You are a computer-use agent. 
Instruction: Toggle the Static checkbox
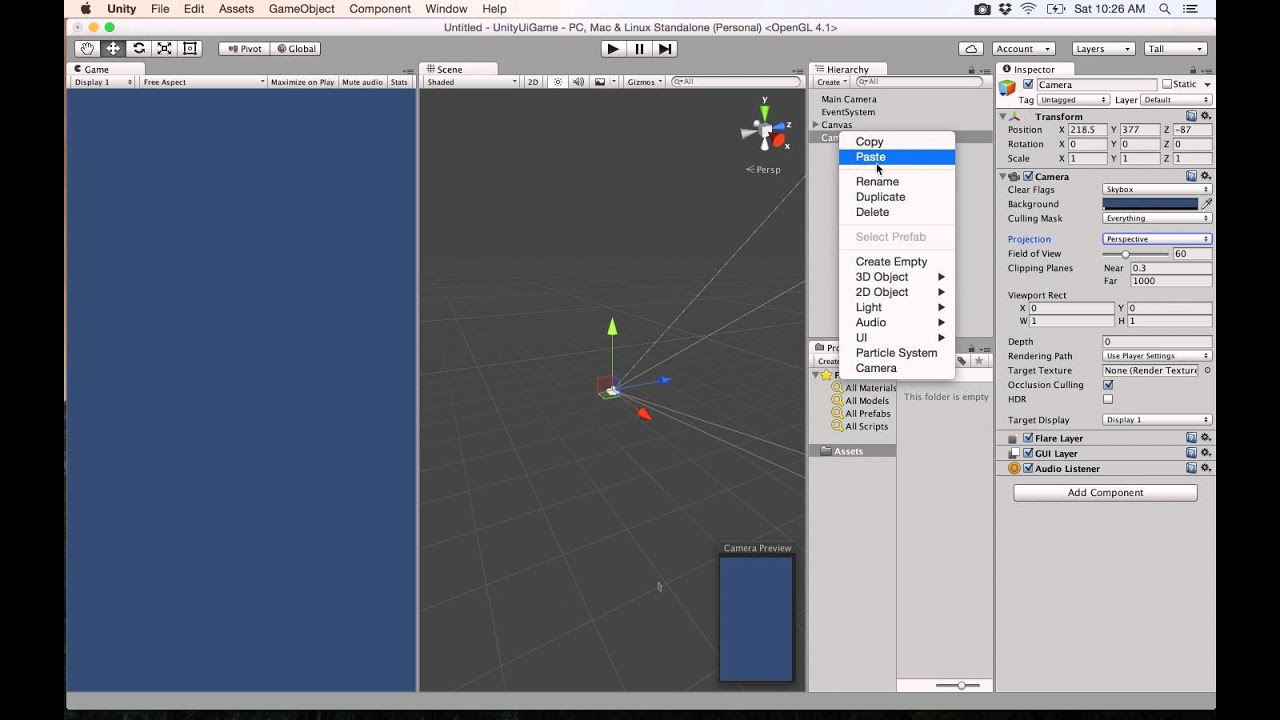tap(1166, 84)
